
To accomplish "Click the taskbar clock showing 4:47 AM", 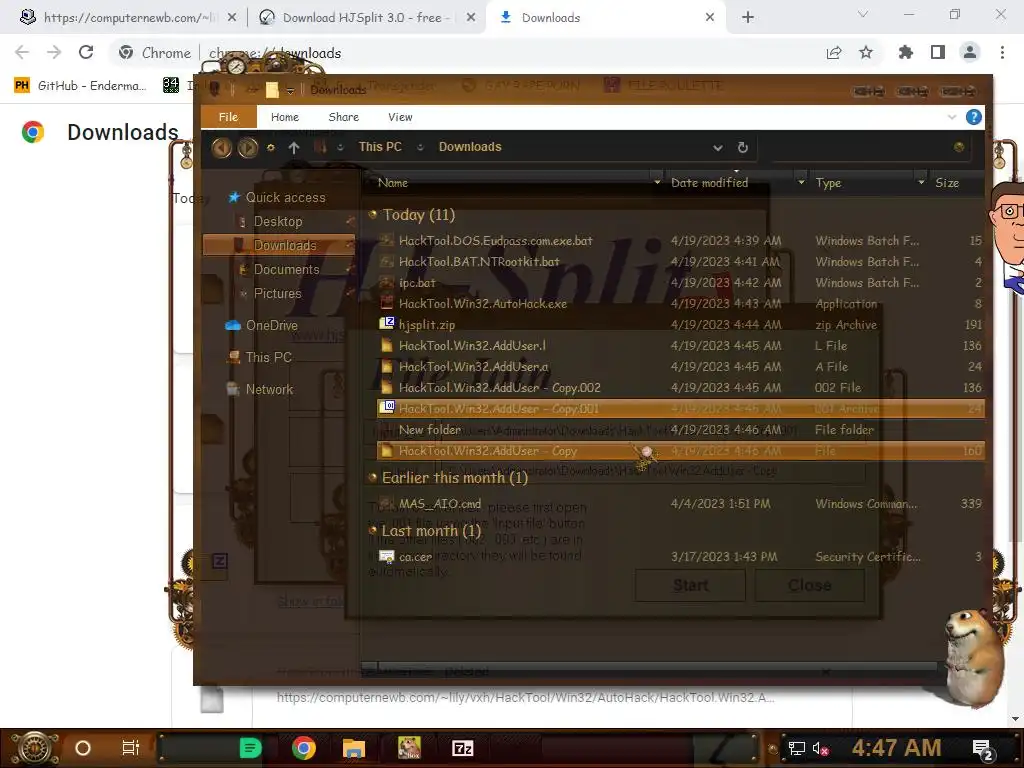I will click(896, 748).
